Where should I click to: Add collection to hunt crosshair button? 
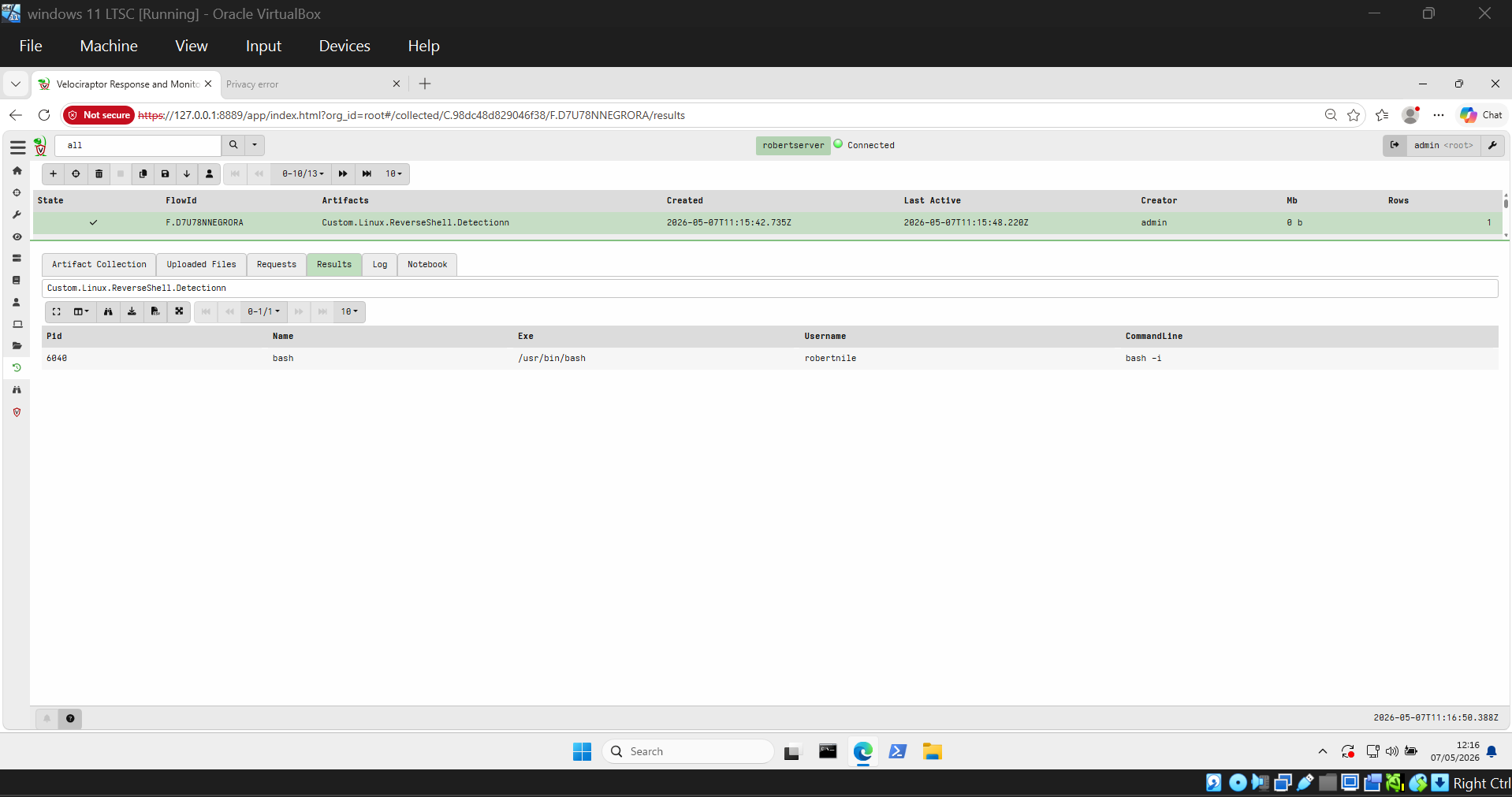pyautogui.click(x=76, y=173)
